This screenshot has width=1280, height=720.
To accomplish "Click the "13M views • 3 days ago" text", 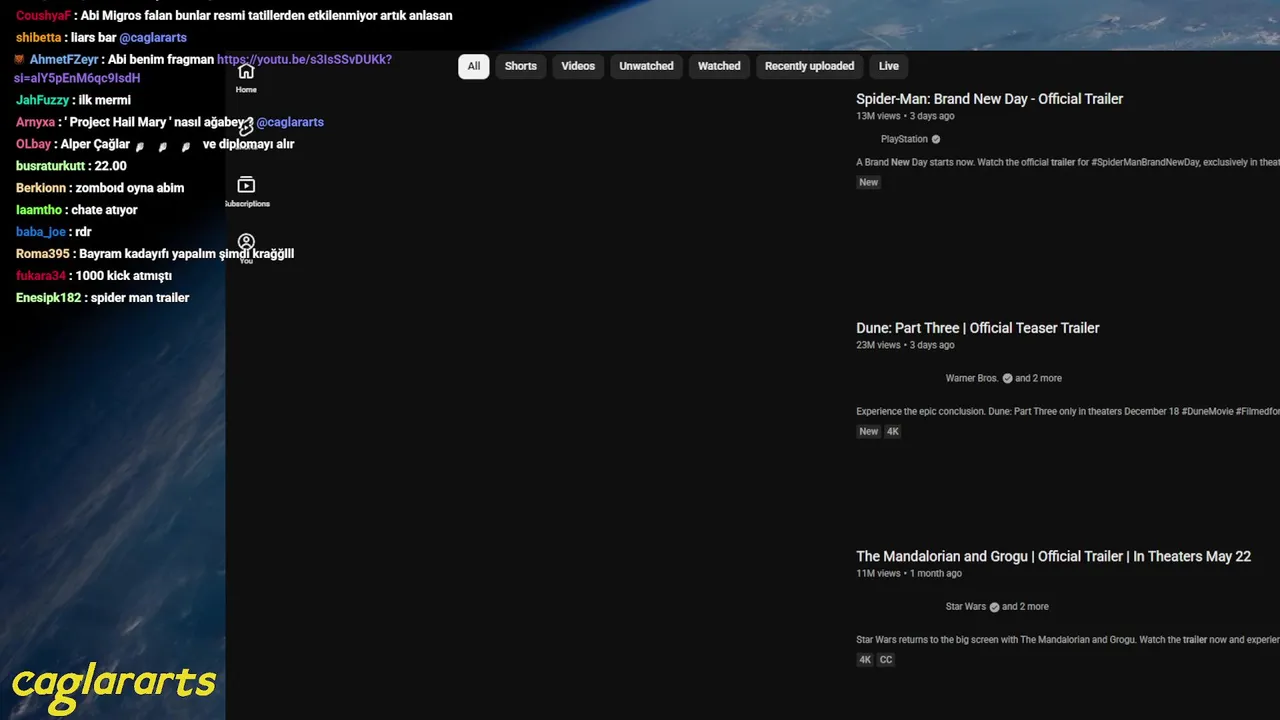I will pos(905,116).
